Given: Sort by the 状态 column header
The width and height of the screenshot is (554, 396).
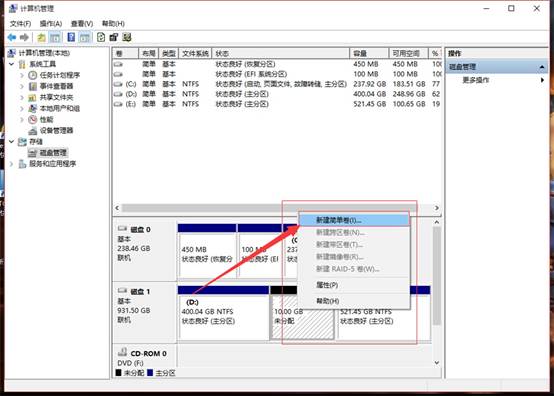Looking at the screenshot, I should (281, 53).
